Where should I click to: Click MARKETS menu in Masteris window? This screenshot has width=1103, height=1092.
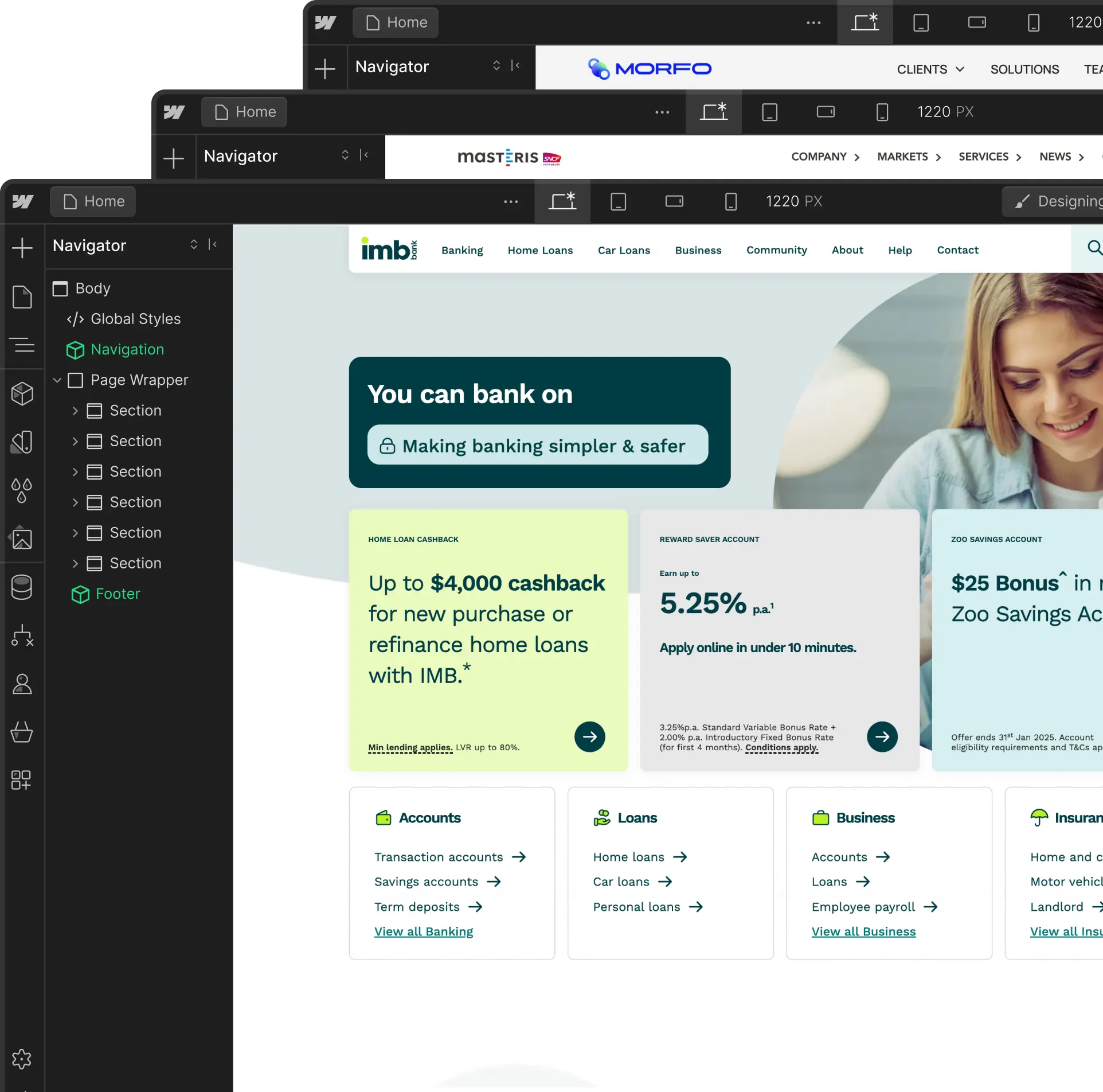click(x=909, y=157)
